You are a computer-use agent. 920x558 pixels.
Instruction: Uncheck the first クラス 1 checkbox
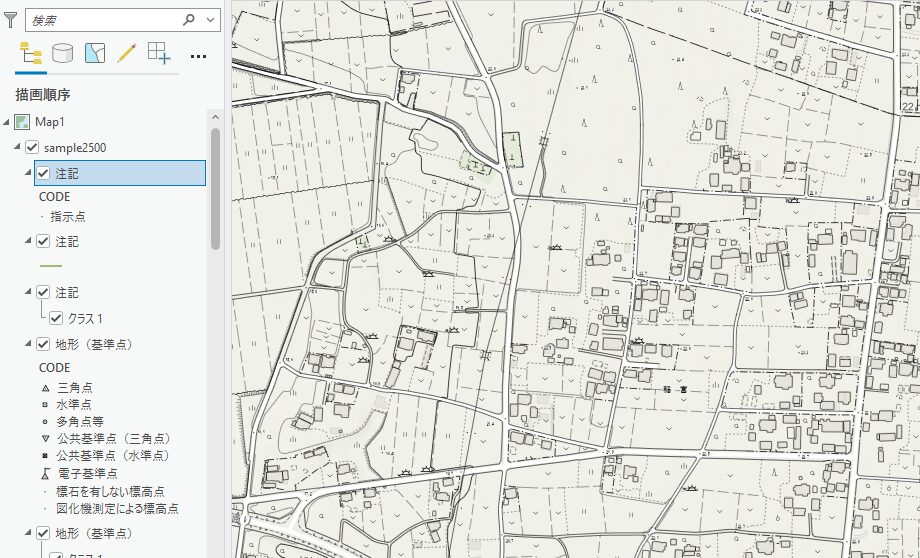click(x=56, y=319)
